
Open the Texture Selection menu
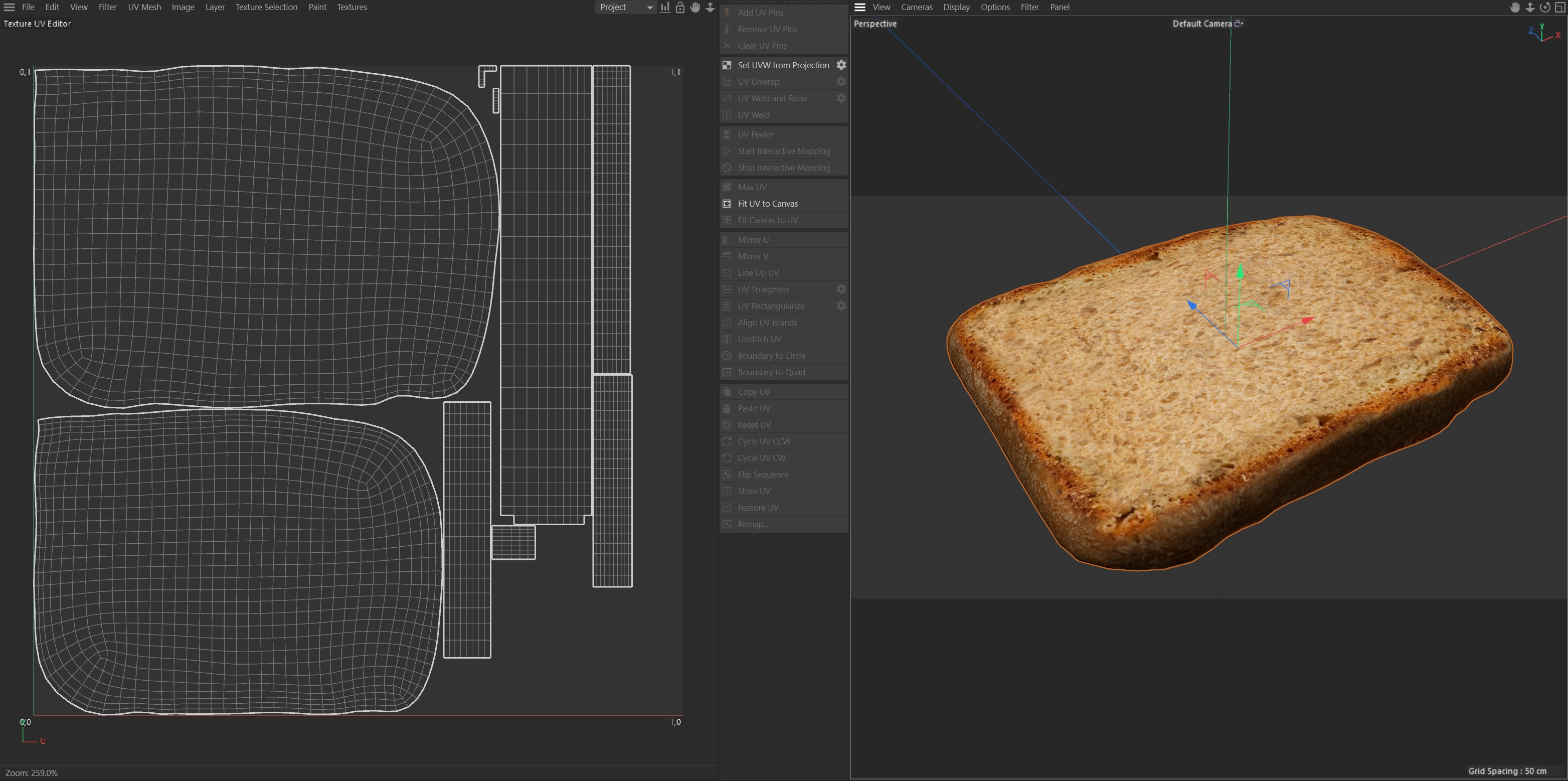(x=266, y=8)
